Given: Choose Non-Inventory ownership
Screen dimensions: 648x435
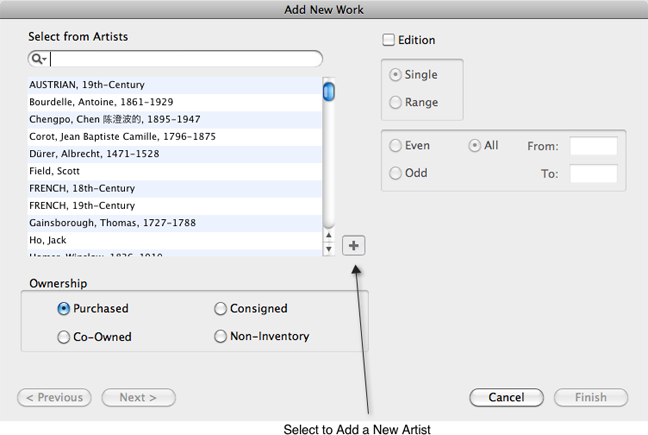Looking at the screenshot, I should point(220,337).
